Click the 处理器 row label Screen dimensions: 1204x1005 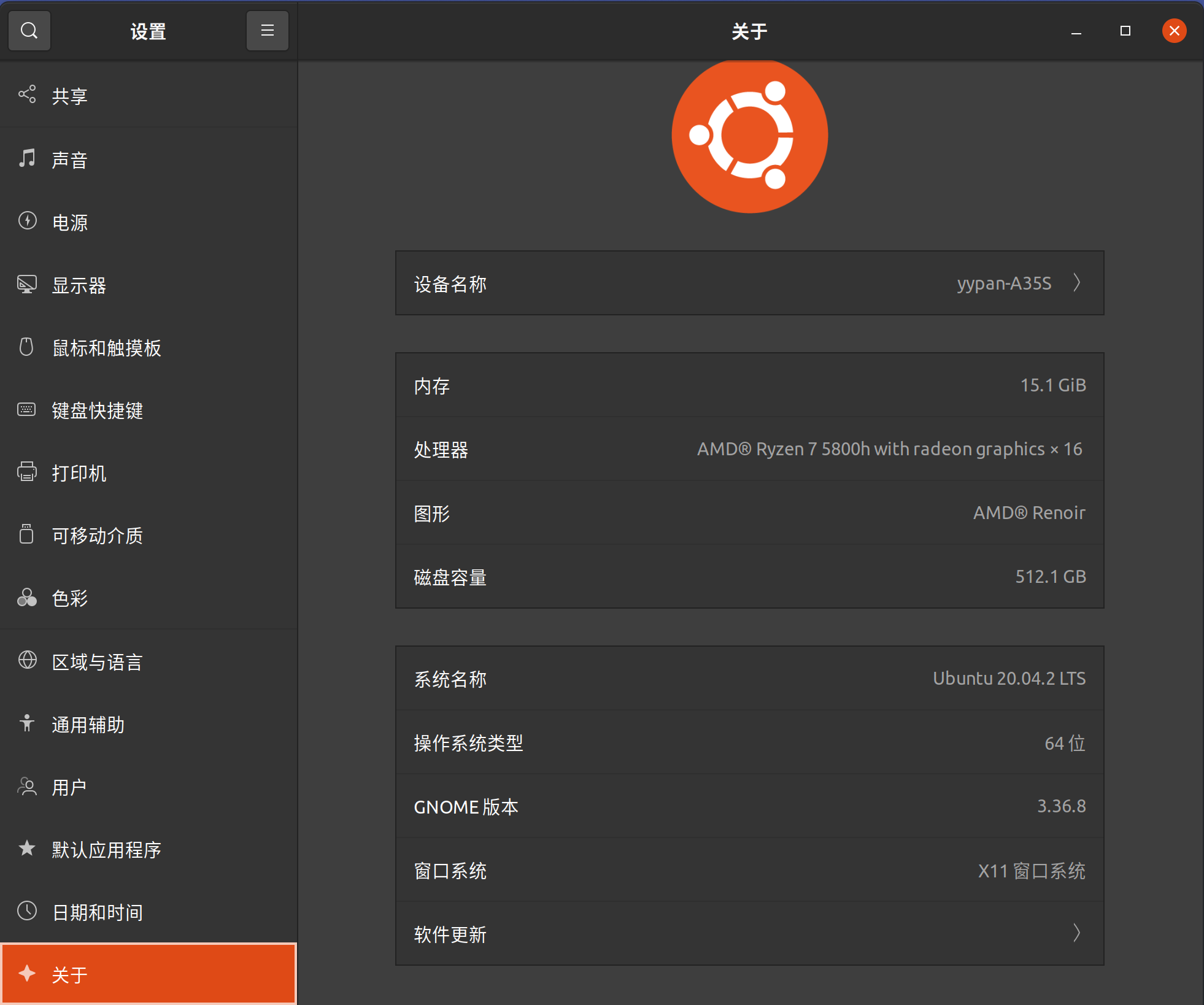(x=441, y=450)
